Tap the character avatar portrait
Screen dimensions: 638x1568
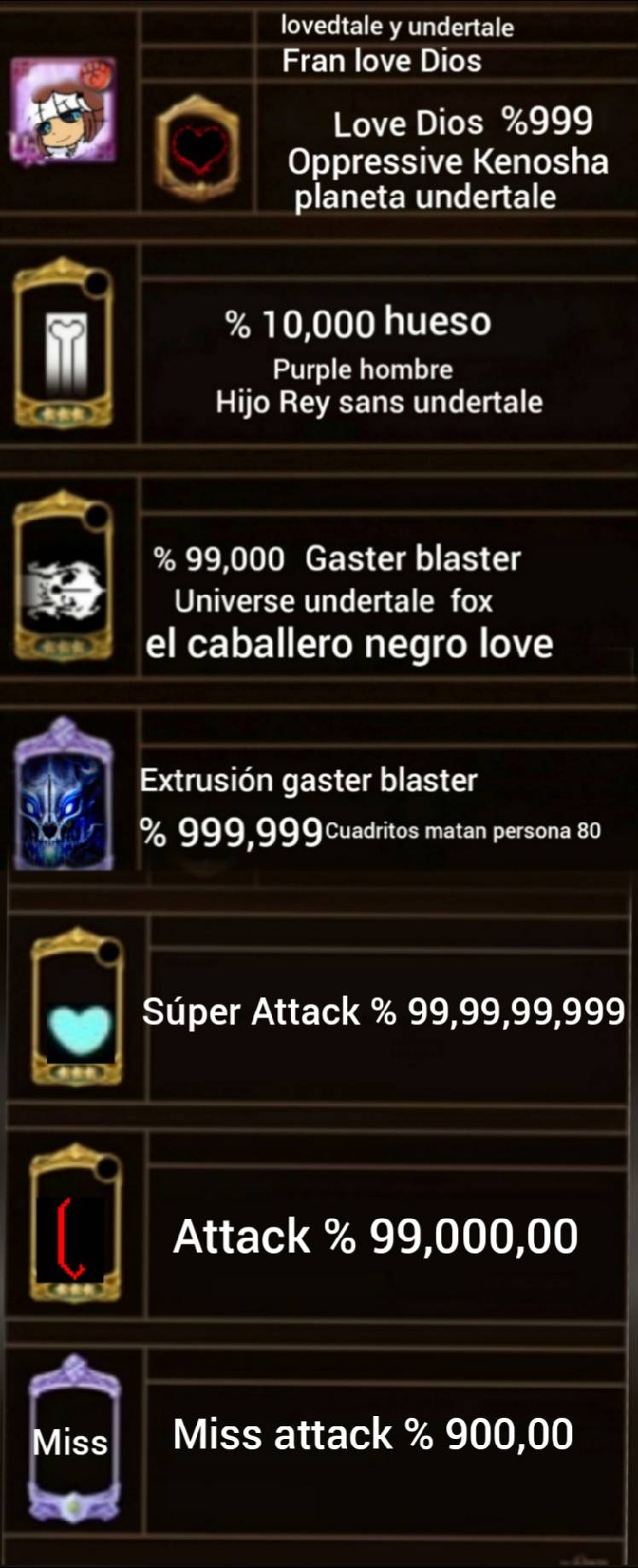click(x=63, y=111)
